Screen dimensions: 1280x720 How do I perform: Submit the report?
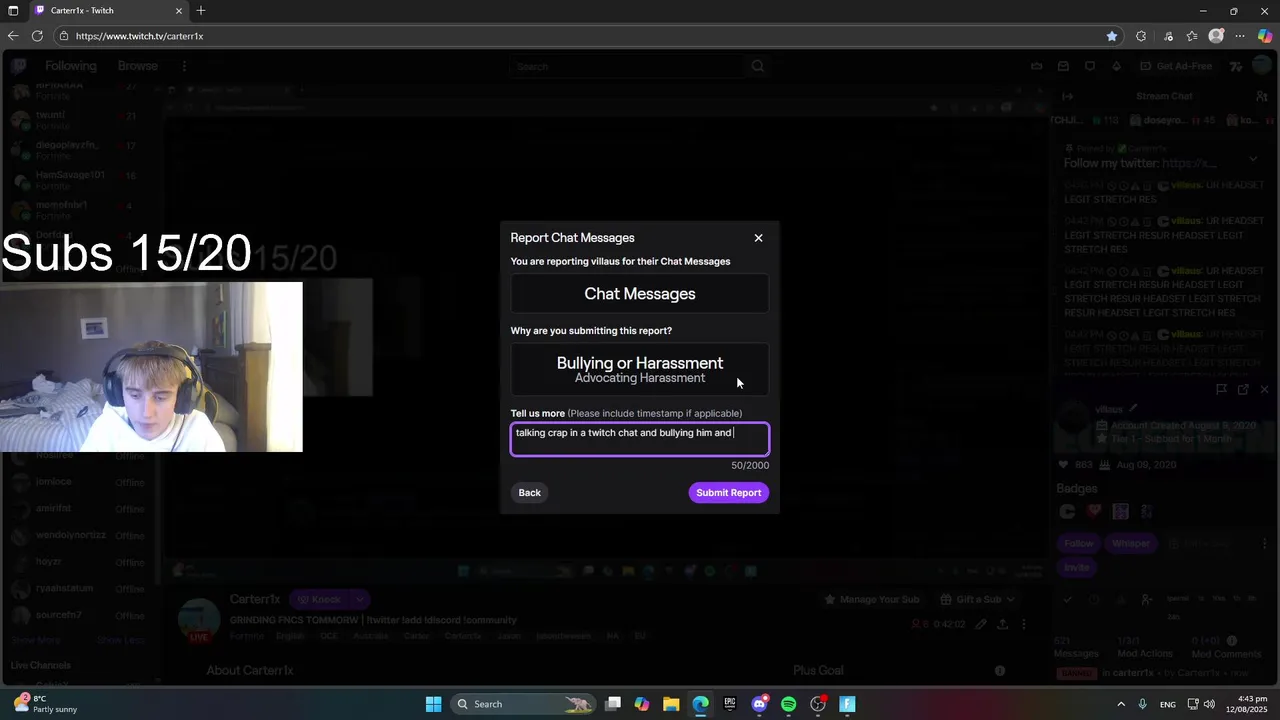728,492
